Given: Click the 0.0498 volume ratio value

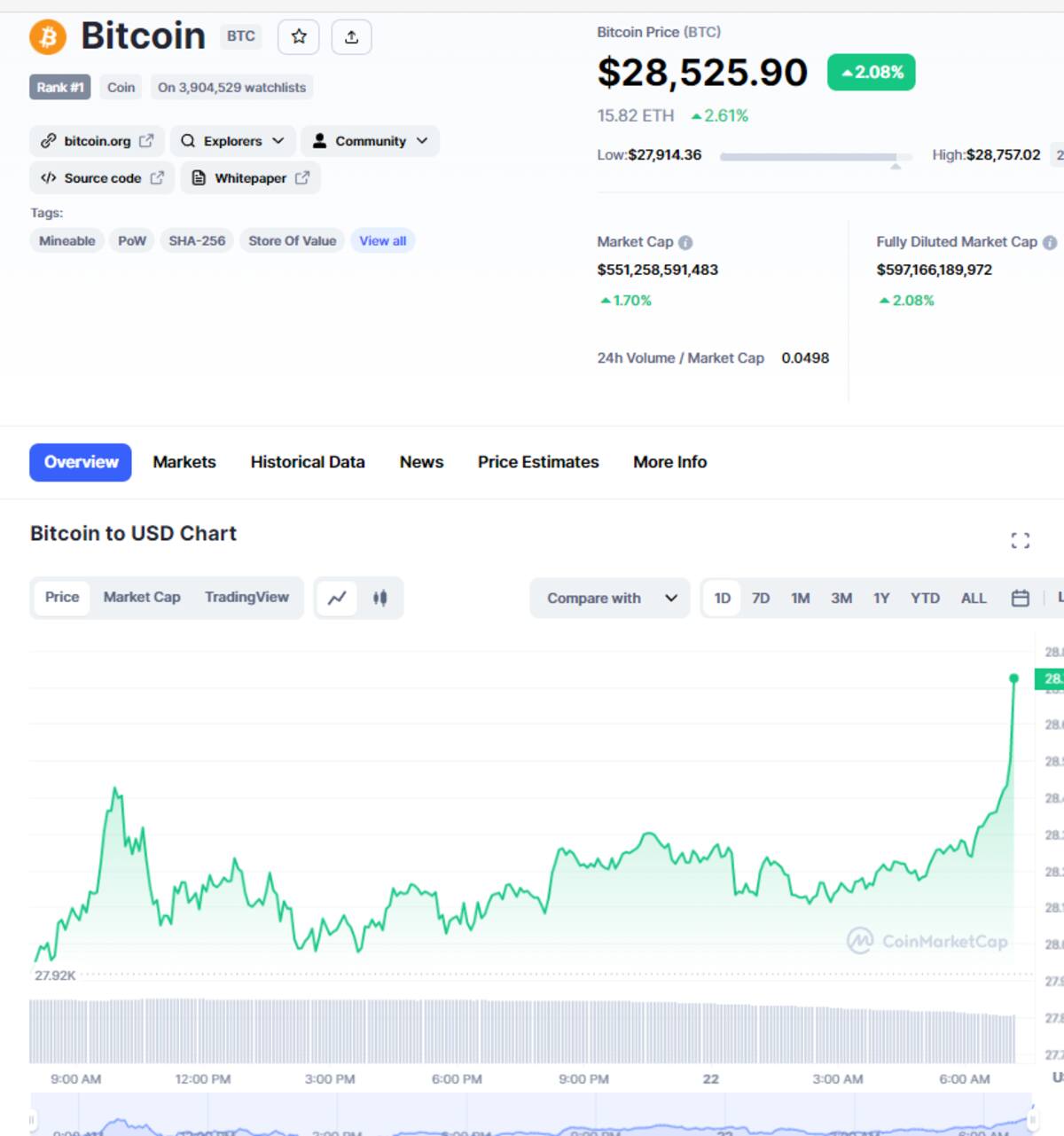Looking at the screenshot, I should [x=805, y=358].
